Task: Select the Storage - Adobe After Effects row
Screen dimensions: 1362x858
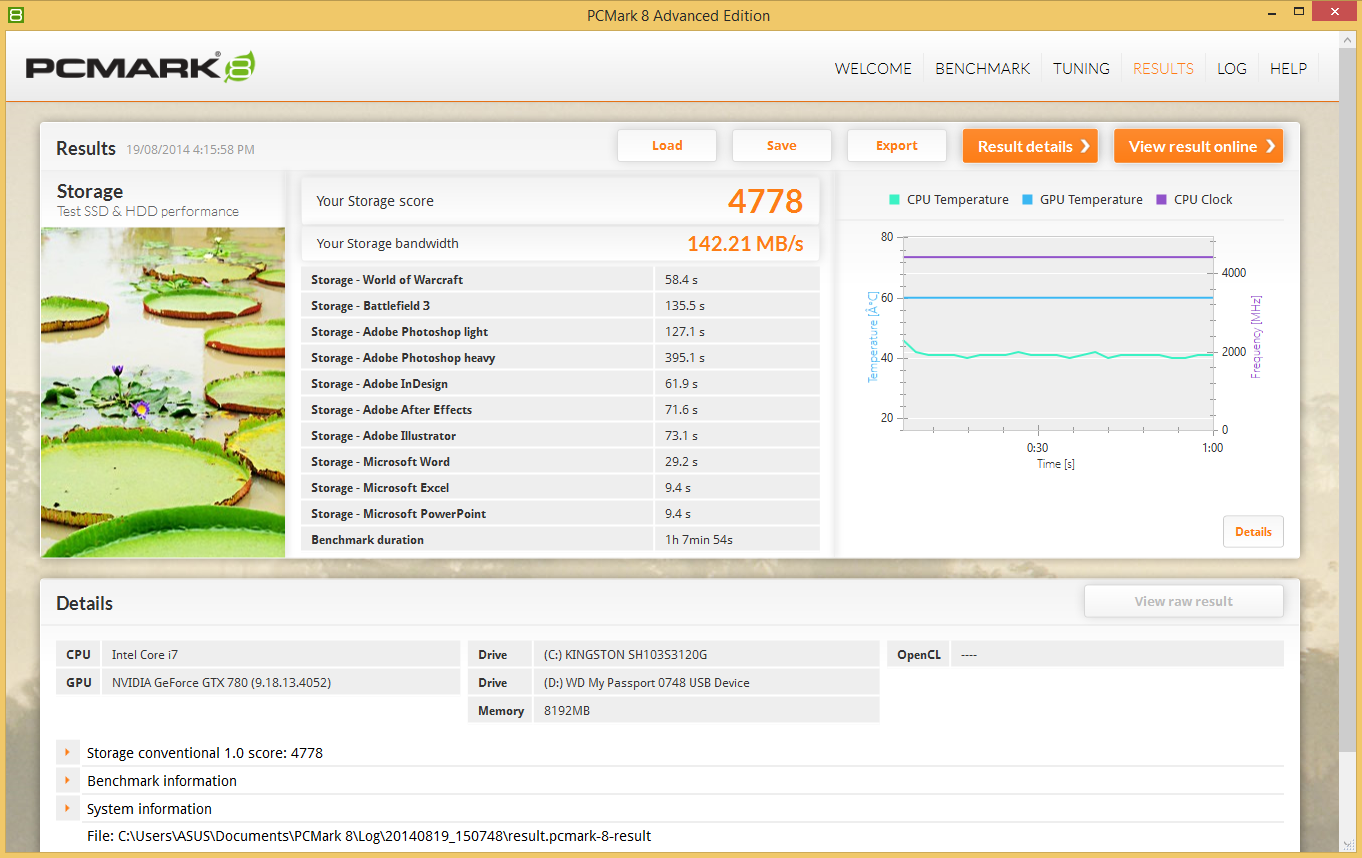Action: (x=560, y=410)
